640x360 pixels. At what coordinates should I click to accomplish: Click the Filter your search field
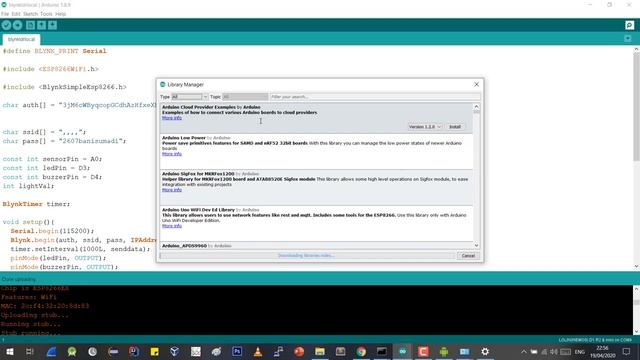375,97
